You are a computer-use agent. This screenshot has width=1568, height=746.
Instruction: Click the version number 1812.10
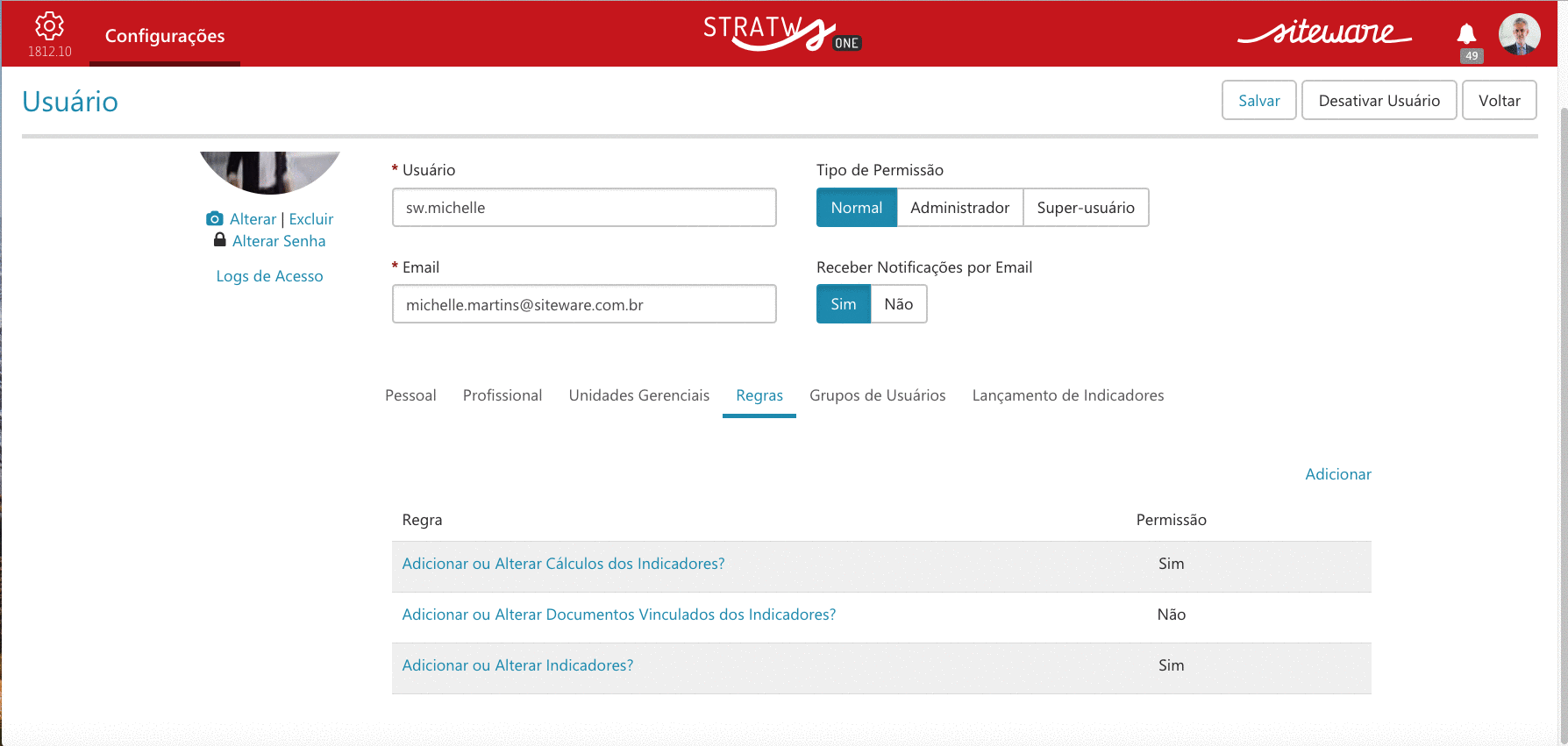pyautogui.click(x=50, y=52)
